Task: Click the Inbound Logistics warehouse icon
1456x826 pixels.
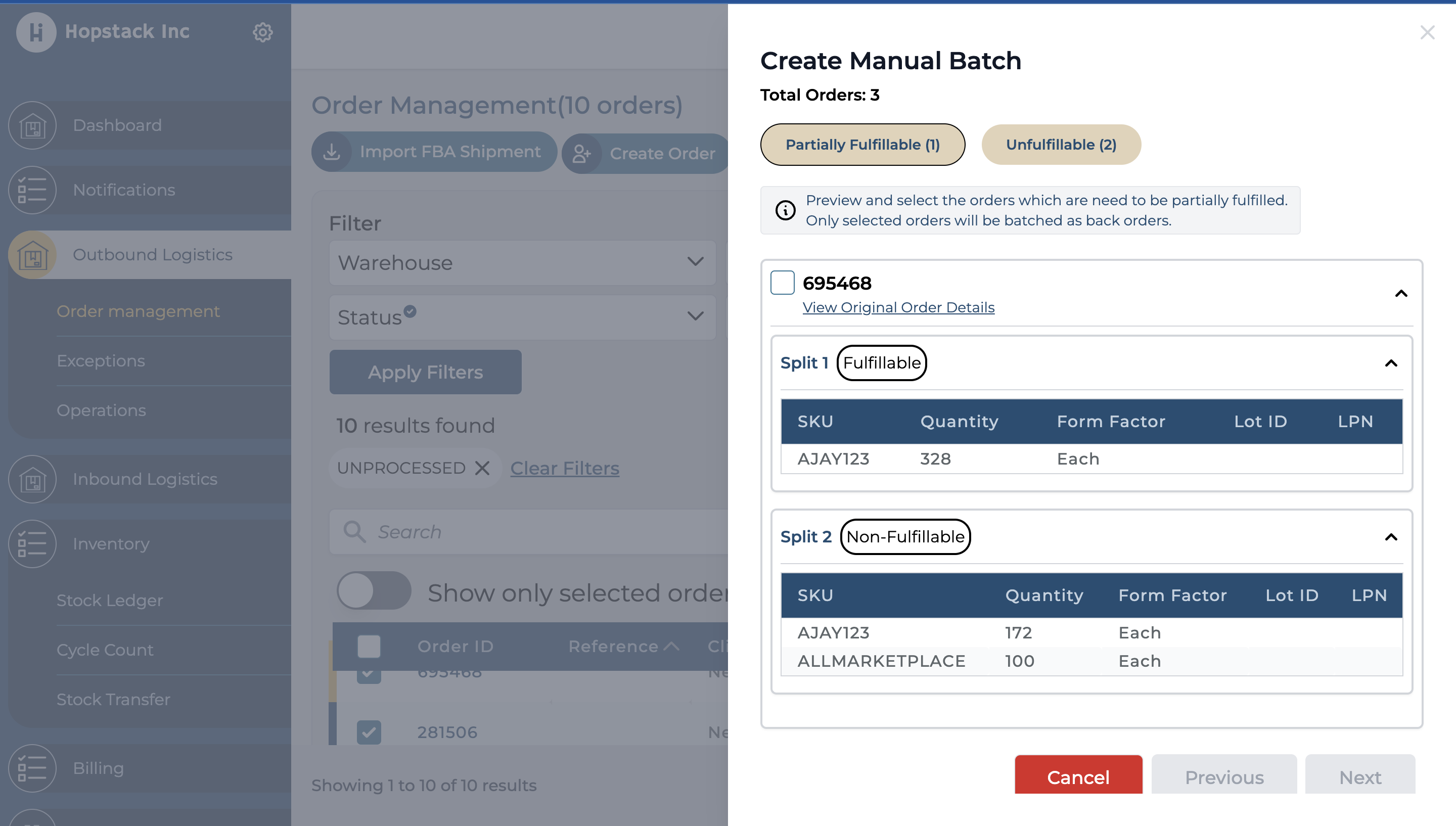Action: click(x=32, y=479)
